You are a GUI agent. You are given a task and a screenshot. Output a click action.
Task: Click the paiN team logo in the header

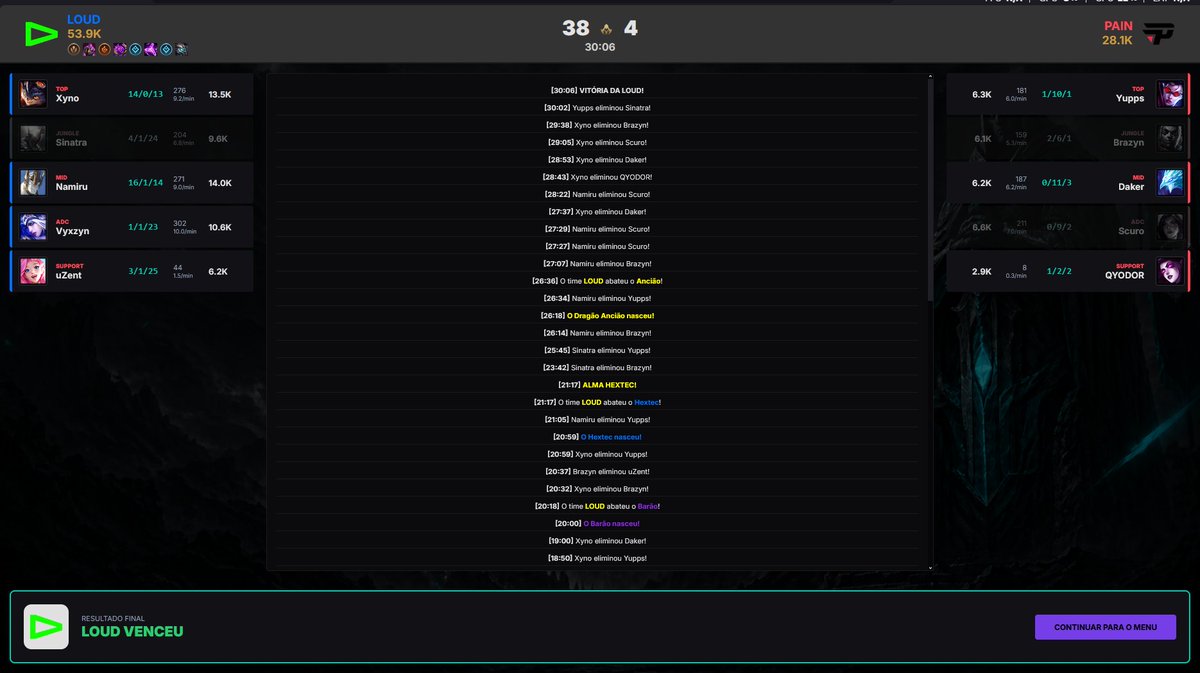1159,35
